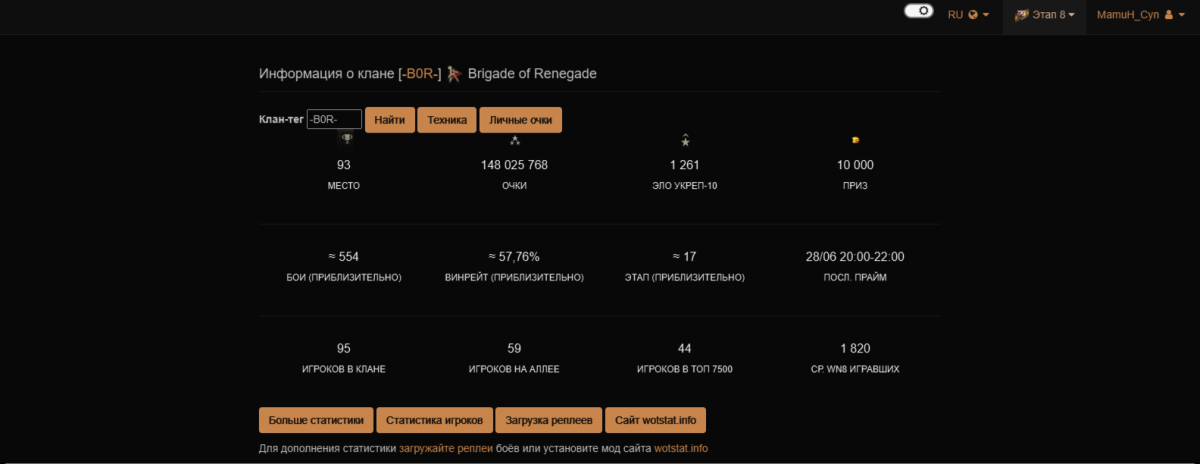The width and height of the screenshot is (1200, 464).
Task: Click the gold prize icon above Приз
Action: coord(855,140)
